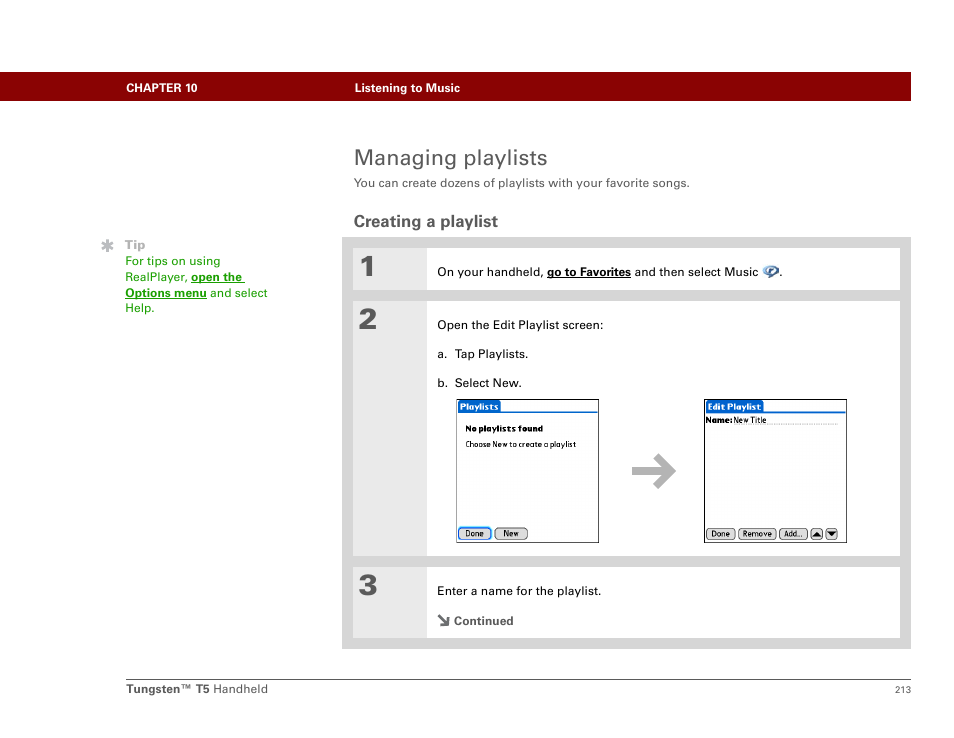Click the move-up arrow in Edit Playlist
954x738 pixels.
point(816,534)
